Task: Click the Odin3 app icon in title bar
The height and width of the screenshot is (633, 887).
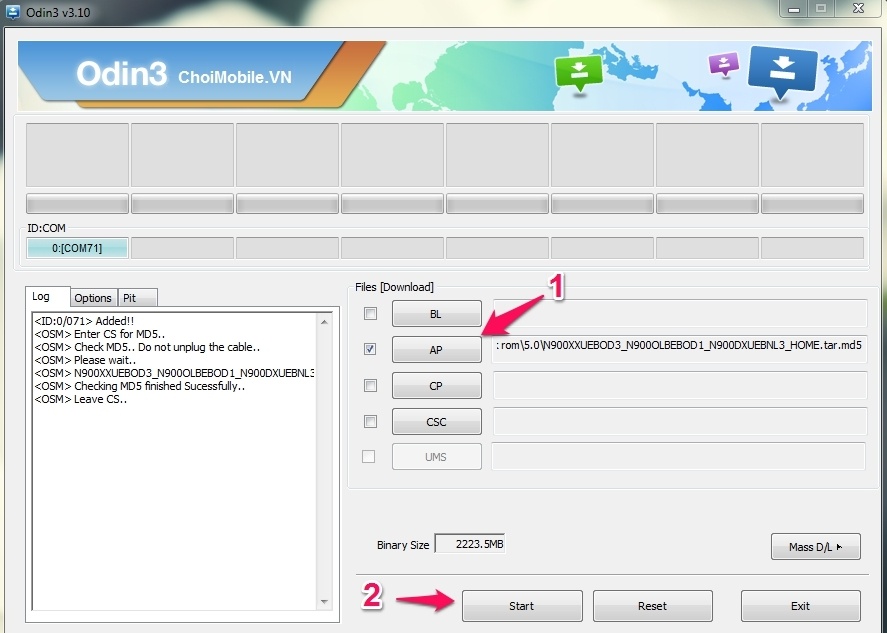Action: [12, 12]
